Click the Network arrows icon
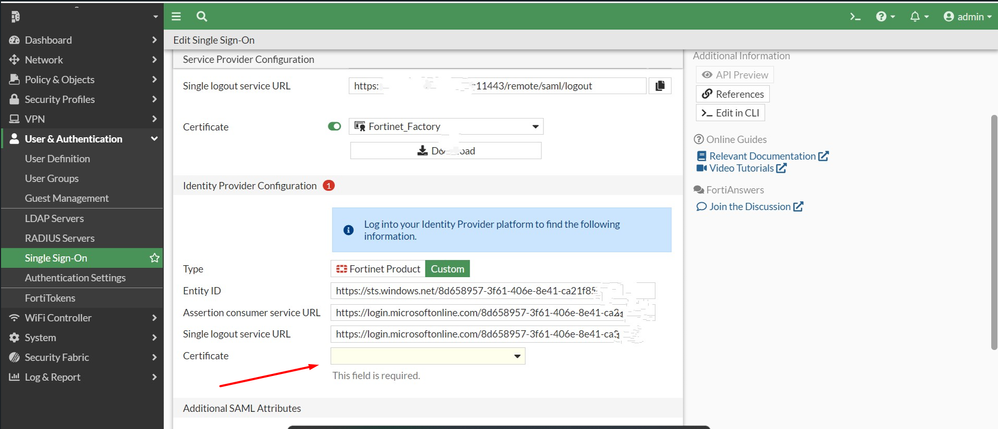 [x=14, y=60]
